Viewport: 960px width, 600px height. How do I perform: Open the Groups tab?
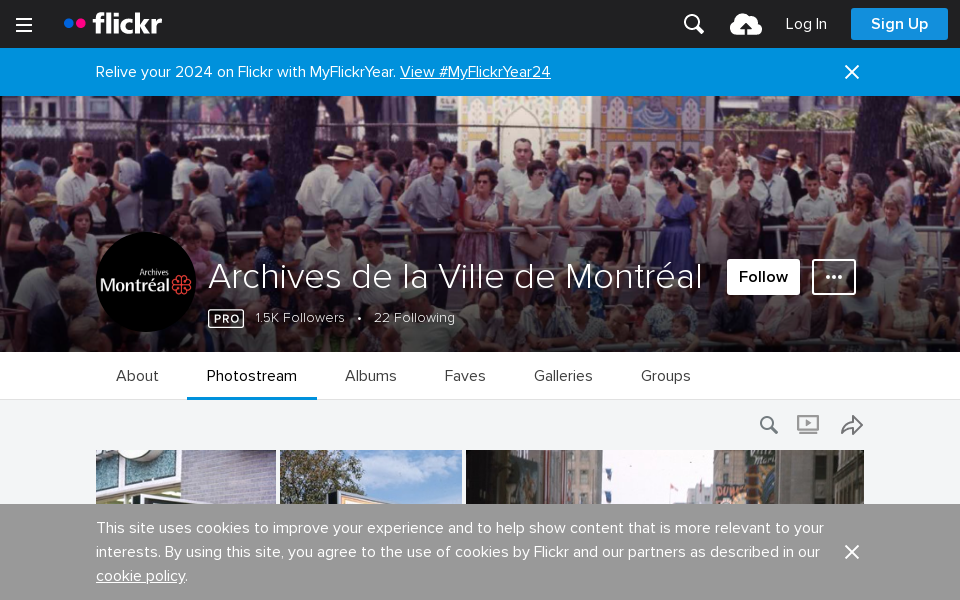pyautogui.click(x=666, y=376)
